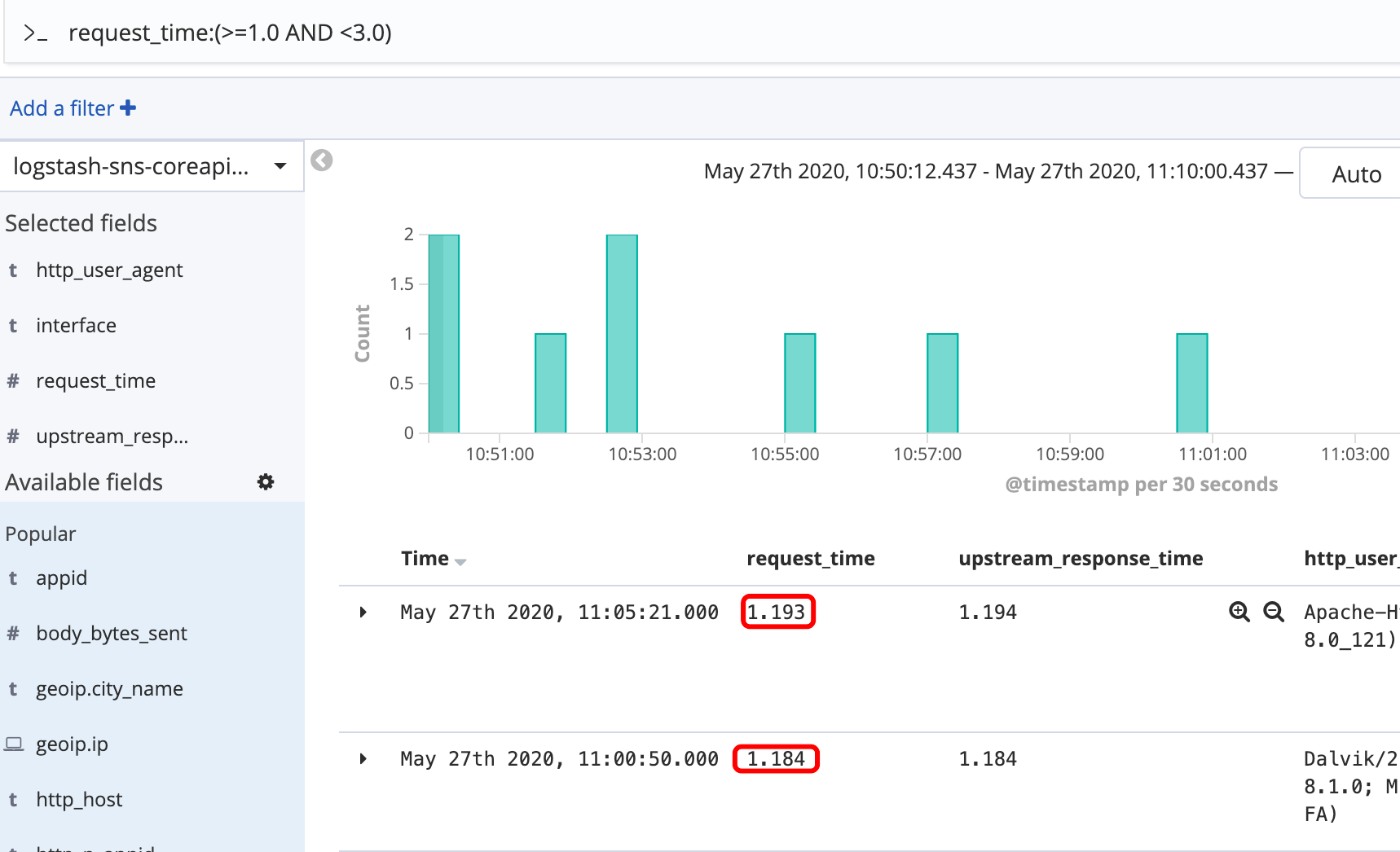Click the query prompt icon
Image resolution: width=1400 pixels, height=852 pixels.
point(35,33)
